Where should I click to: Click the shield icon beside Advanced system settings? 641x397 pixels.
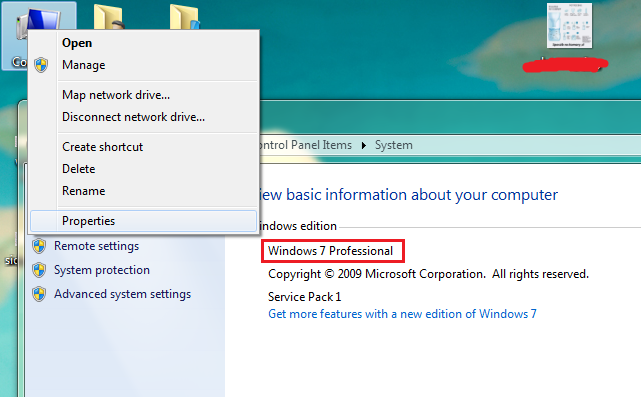point(39,294)
